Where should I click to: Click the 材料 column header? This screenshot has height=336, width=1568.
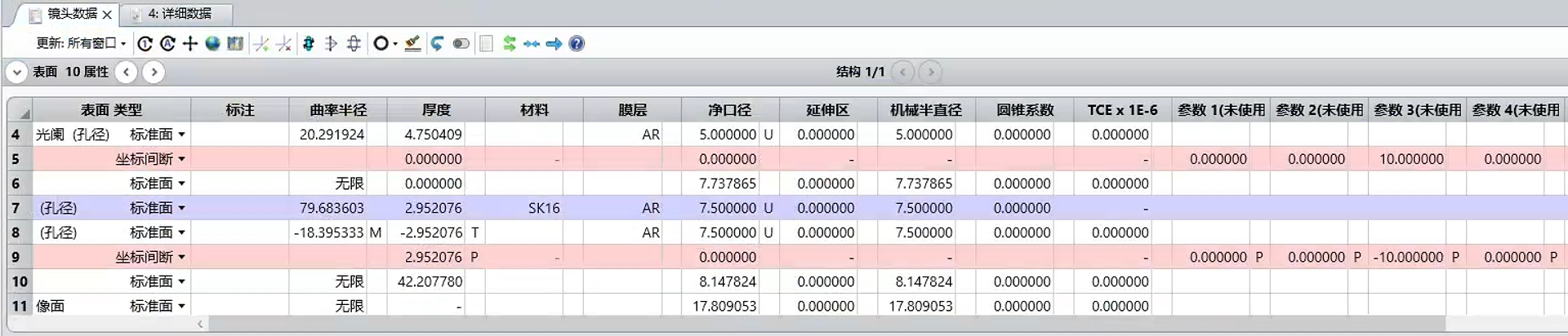point(534,110)
